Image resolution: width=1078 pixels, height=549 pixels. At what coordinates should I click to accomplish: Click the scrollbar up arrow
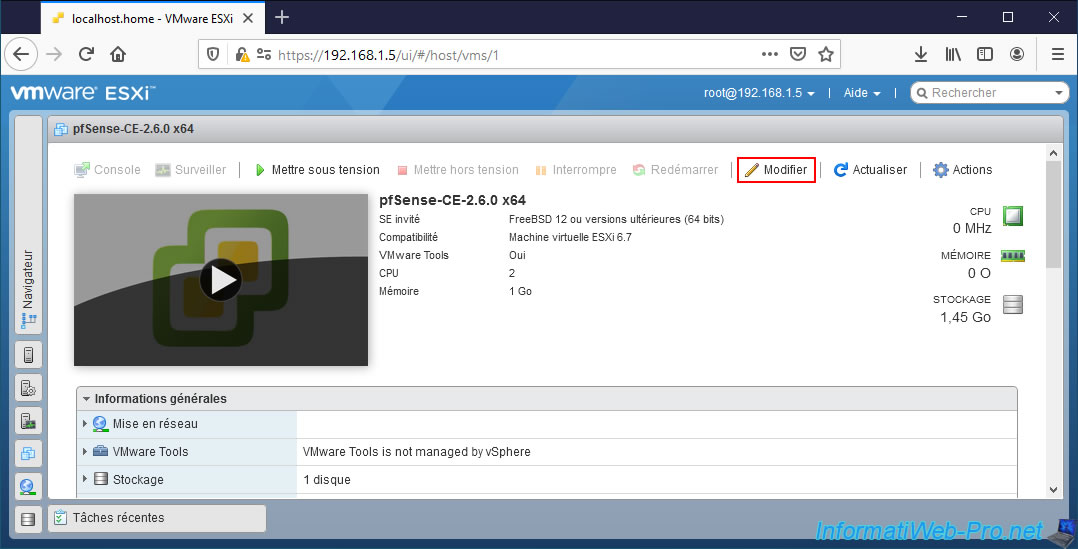click(x=1053, y=152)
